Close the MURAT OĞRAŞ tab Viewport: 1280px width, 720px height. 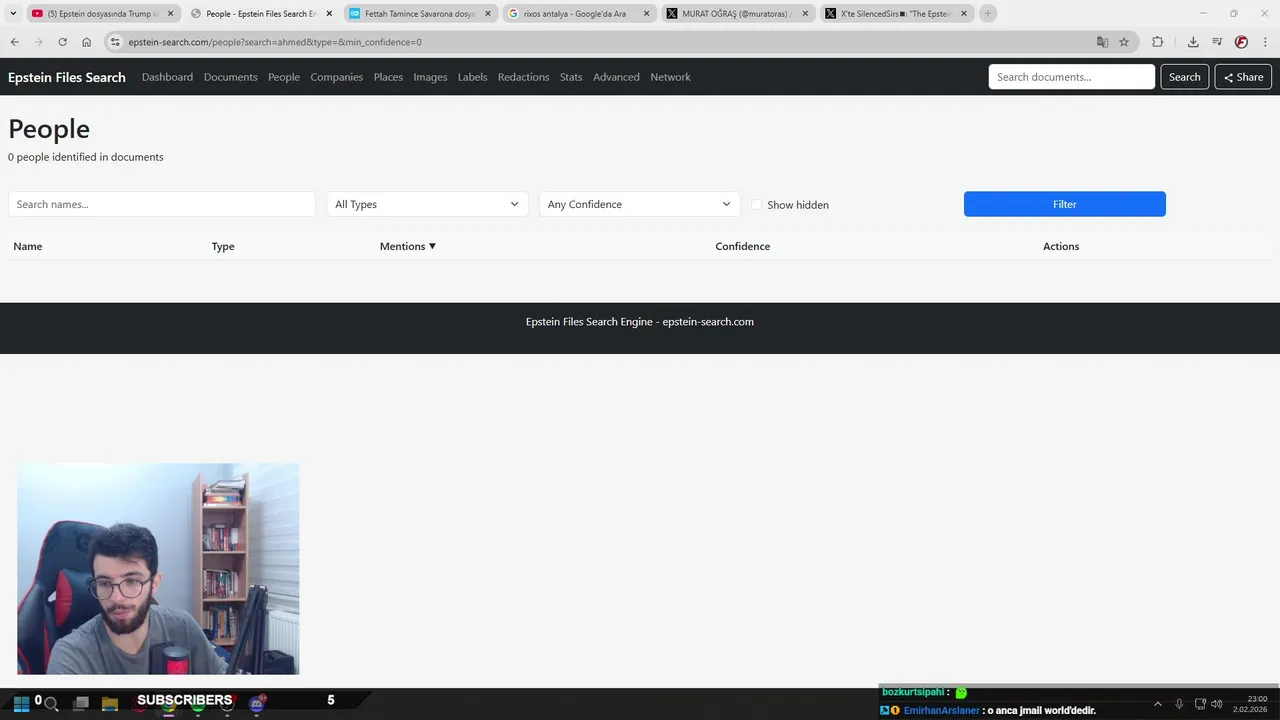[x=806, y=13]
